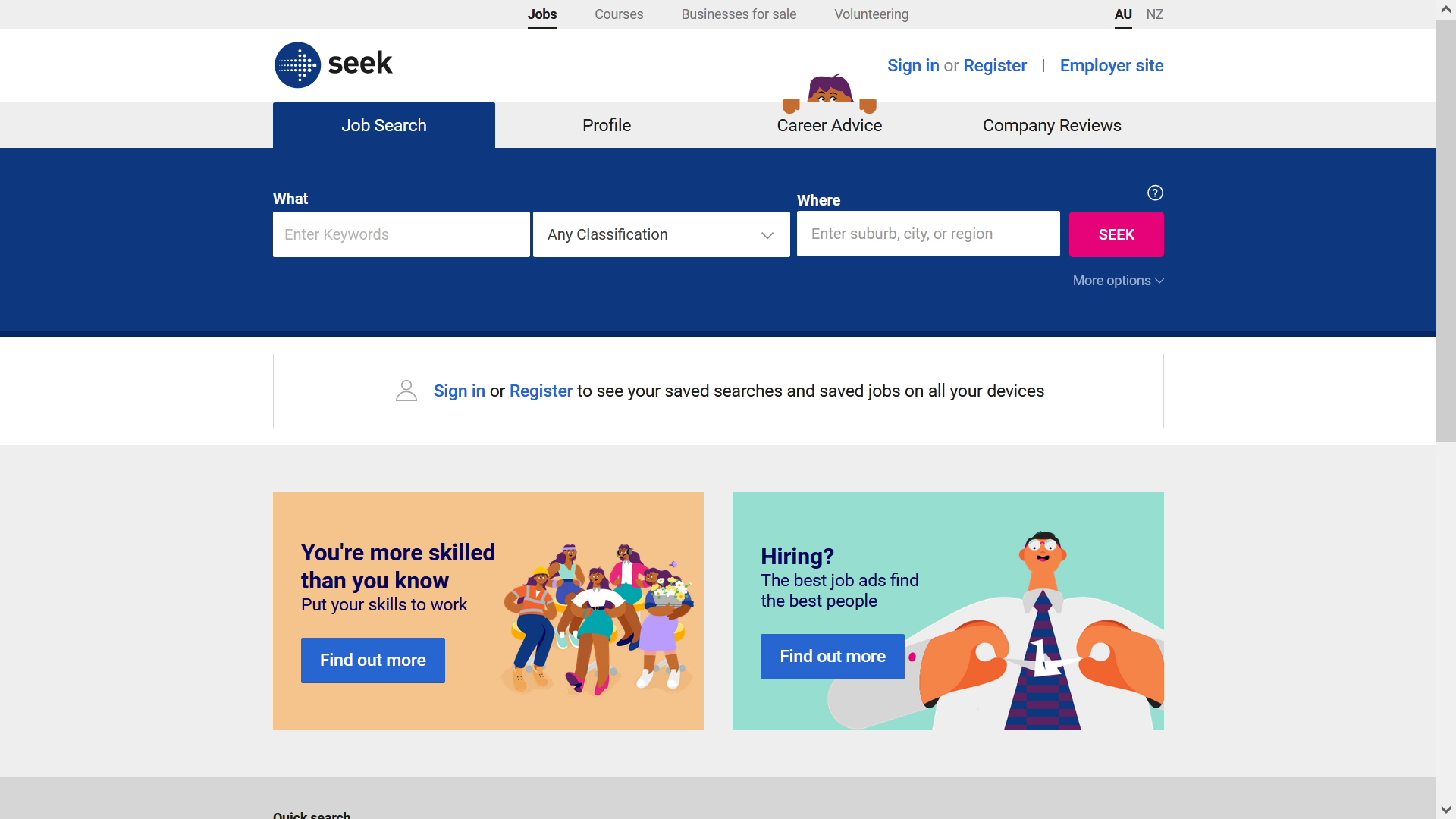Click Find out more on skills banner
This screenshot has width=1456, height=819.
[x=373, y=661]
